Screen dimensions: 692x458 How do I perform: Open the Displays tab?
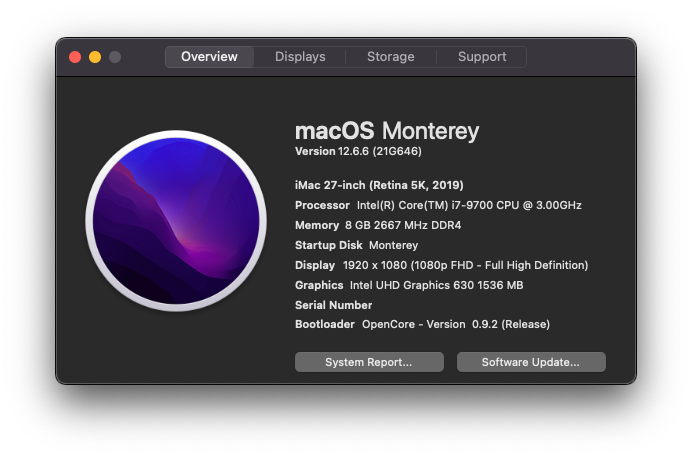click(300, 57)
